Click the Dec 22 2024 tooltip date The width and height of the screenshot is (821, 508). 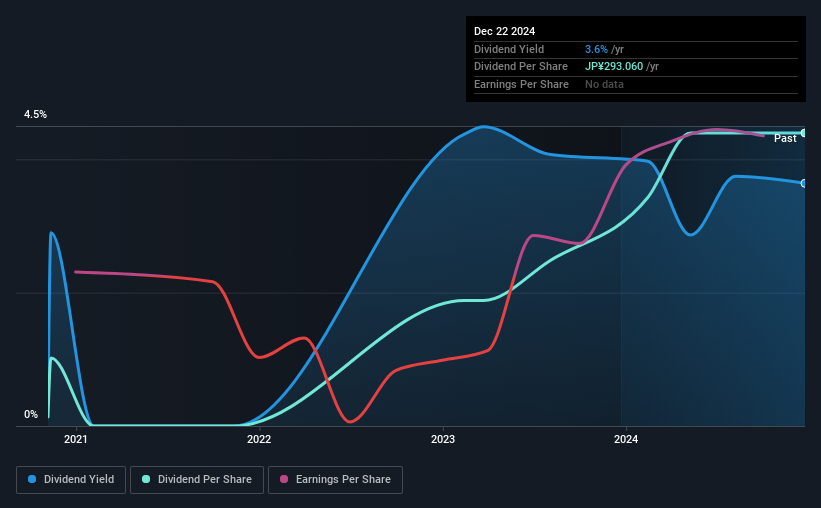point(504,31)
